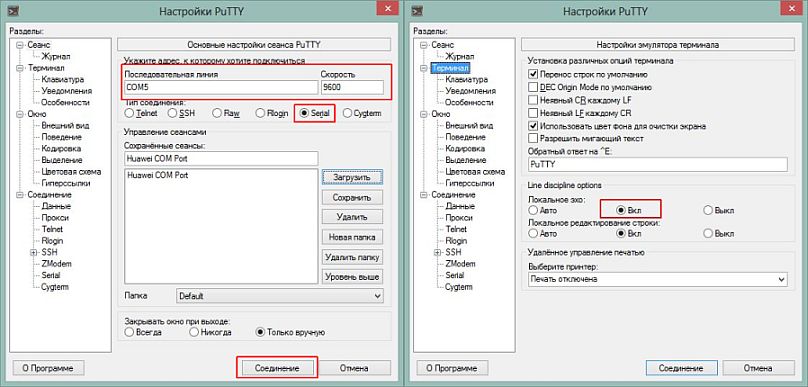Screen dimensions: 808x387
Task: Select 'Прокси' in left window tree
Action: [x=55, y=217]
